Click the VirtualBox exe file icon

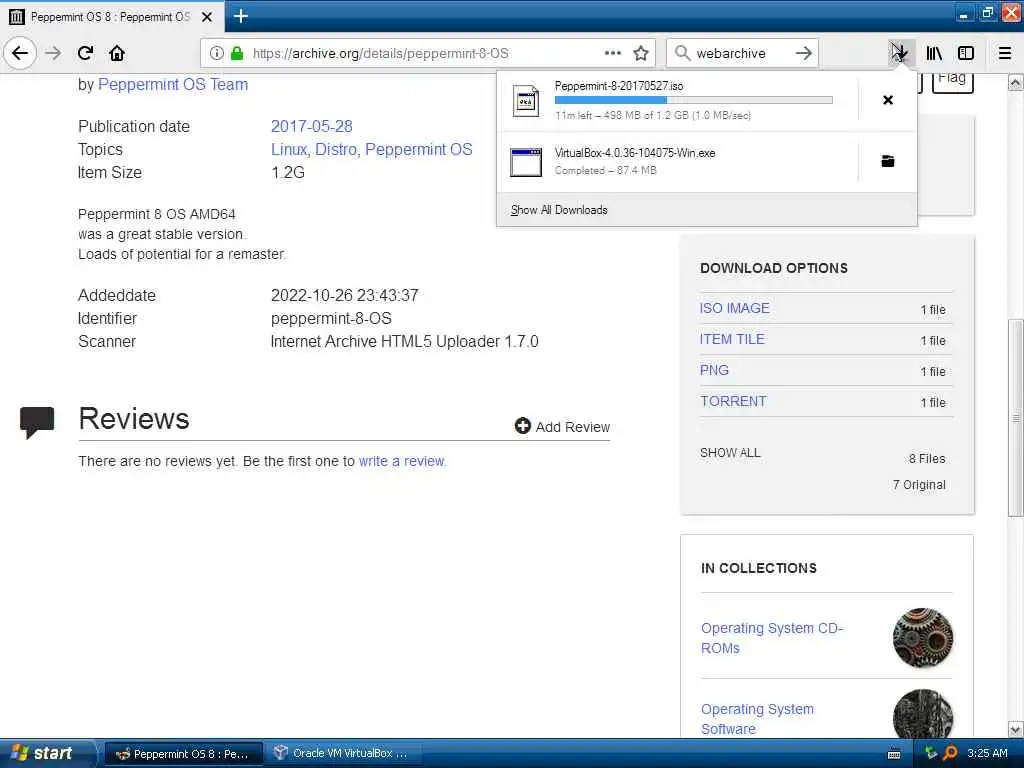pos(526,162)
